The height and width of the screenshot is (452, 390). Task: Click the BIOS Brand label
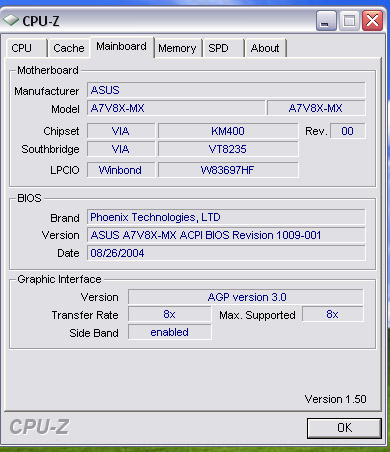[x=65, y=218]
